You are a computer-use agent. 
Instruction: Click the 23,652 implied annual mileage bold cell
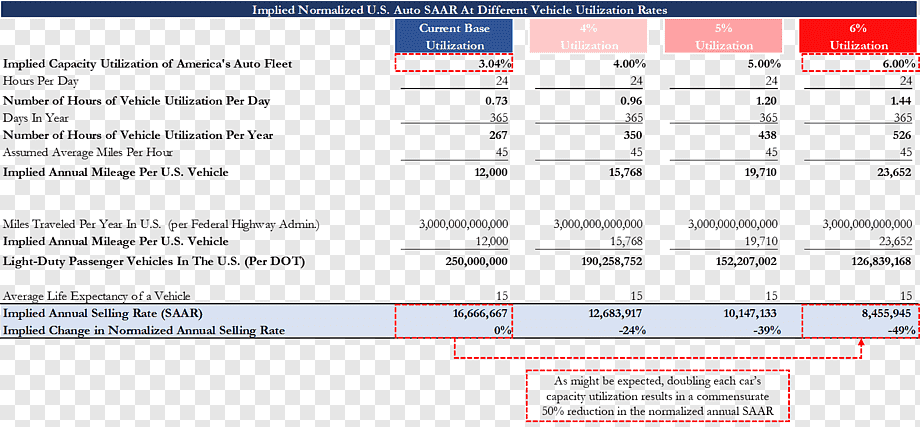tap(892, 172)
